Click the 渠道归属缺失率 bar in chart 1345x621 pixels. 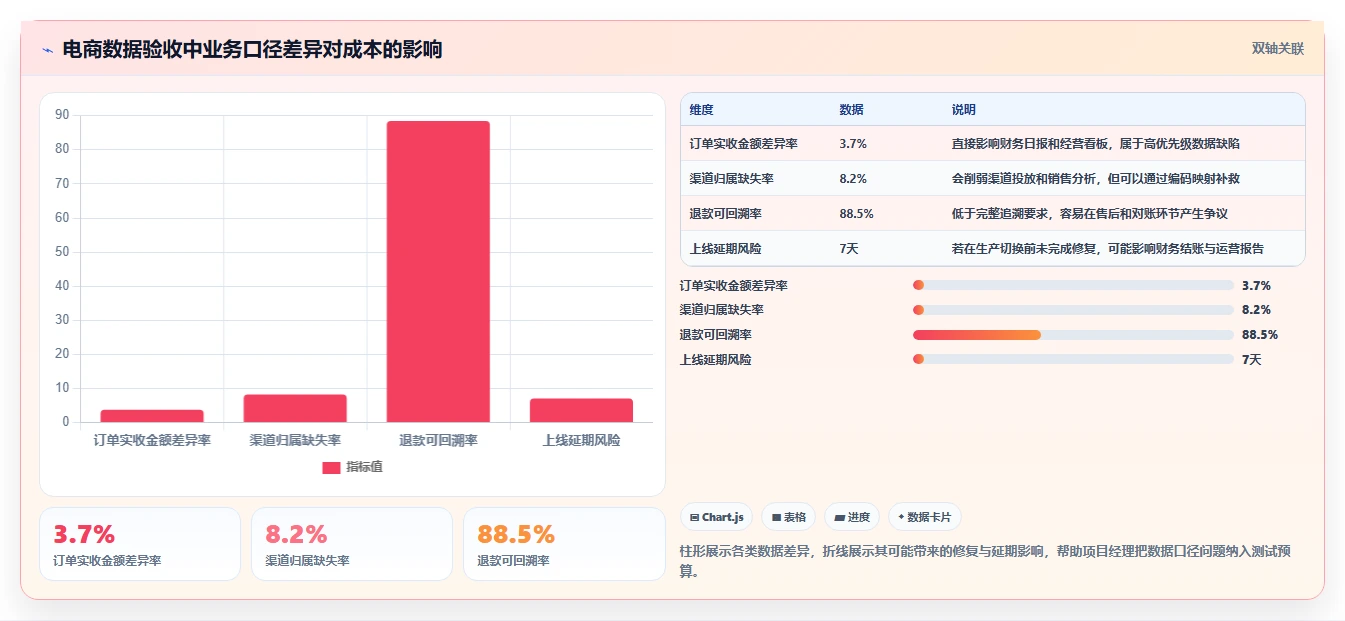click(x=295, y=408)
